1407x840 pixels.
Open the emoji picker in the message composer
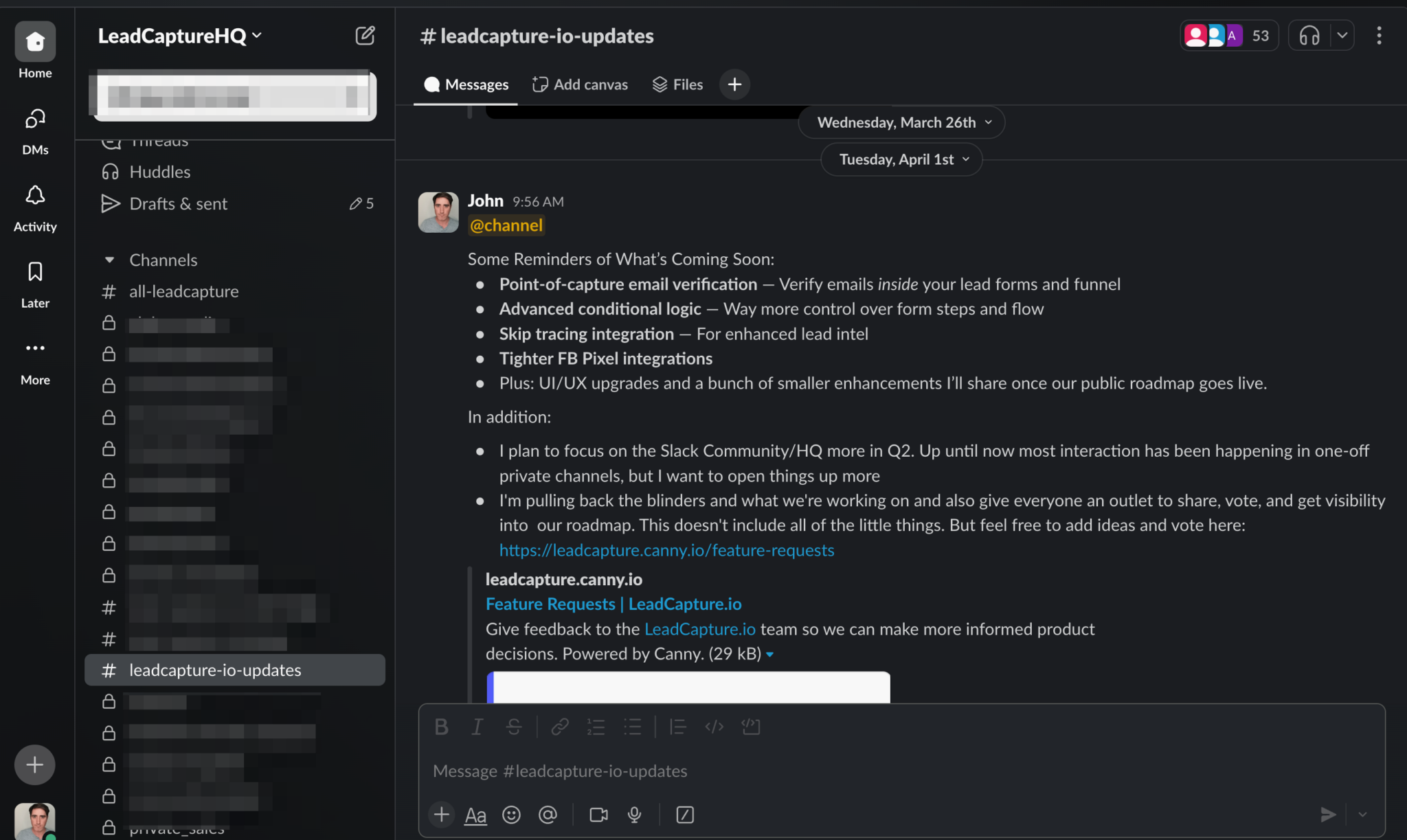pyautogui.click(x=511, y=815)
